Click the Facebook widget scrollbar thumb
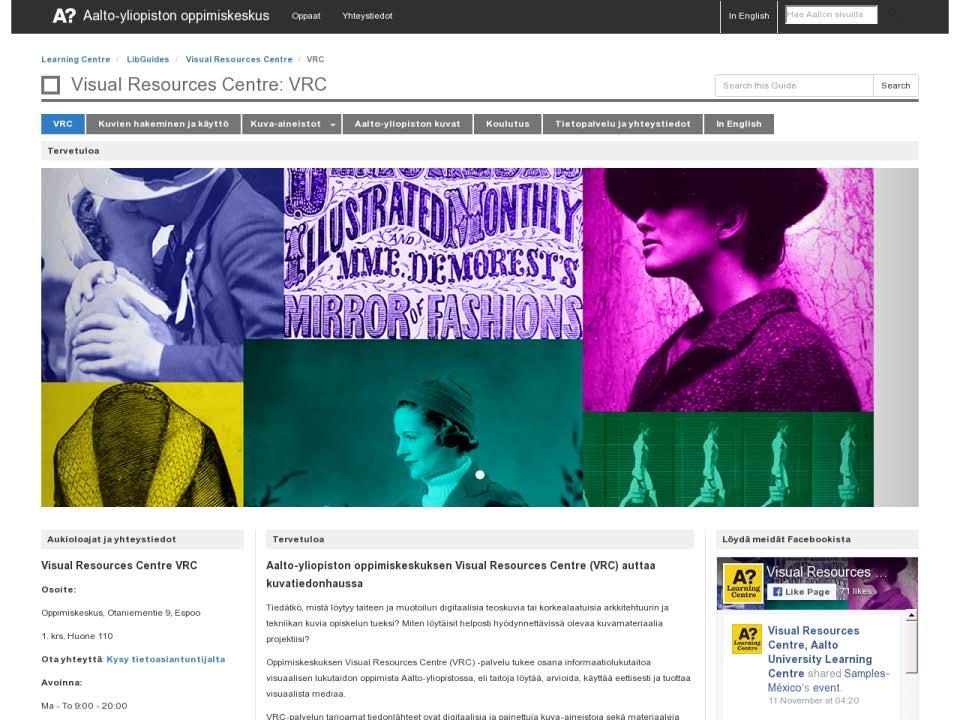Image resolution: width=960 pixels, height=720 pixels. click(911, 647)
